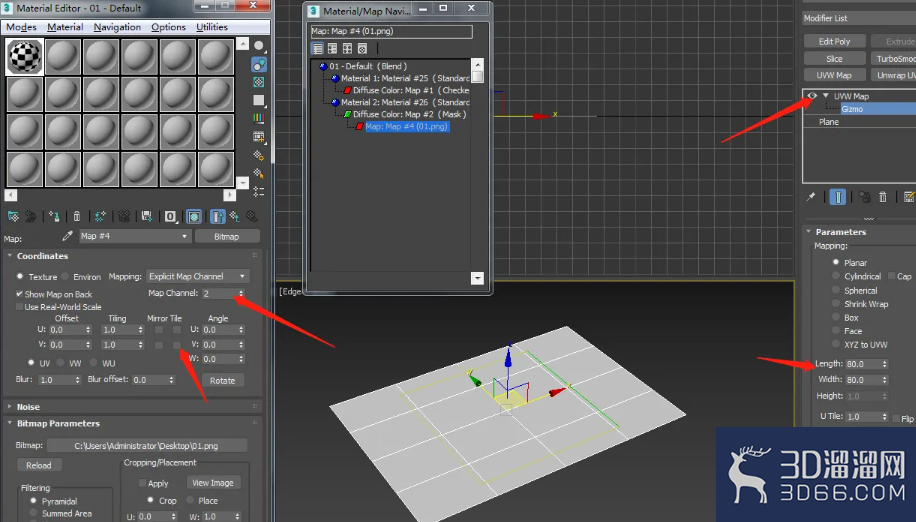Click the Video Color Check icon

point(259,119)
